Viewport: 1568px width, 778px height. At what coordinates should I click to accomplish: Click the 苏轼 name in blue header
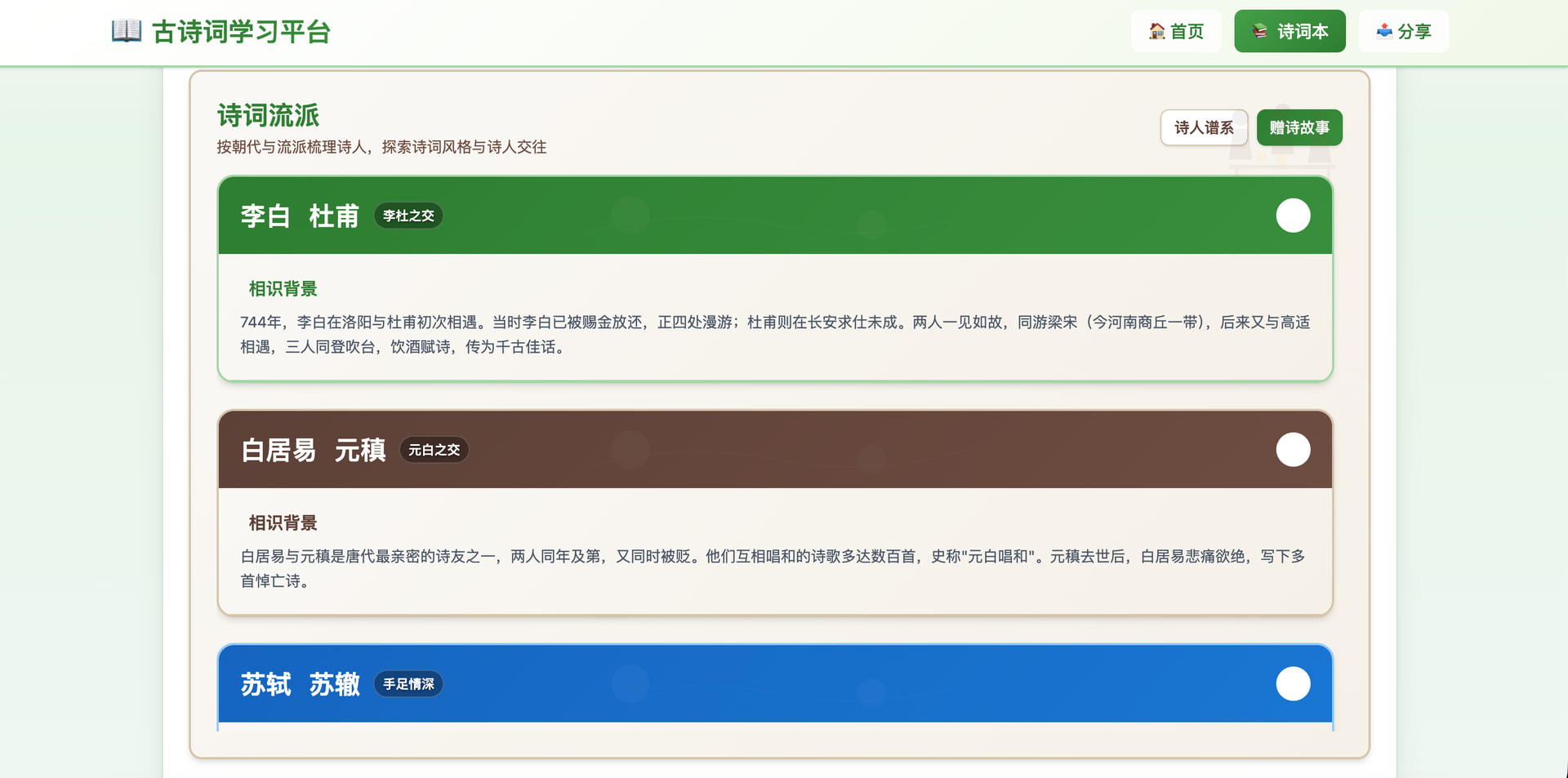point(265,685)
